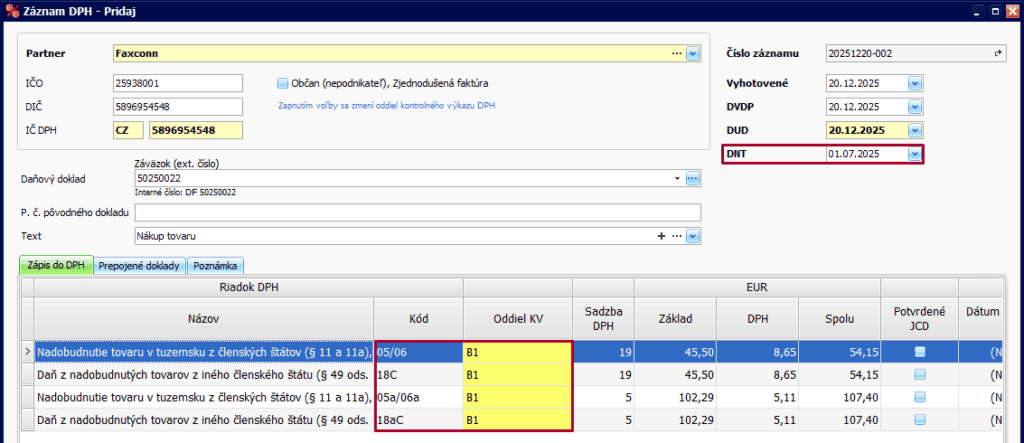Click the plus icon in the Text field
The image size is (1024, 443).
[x=660, y=236]
